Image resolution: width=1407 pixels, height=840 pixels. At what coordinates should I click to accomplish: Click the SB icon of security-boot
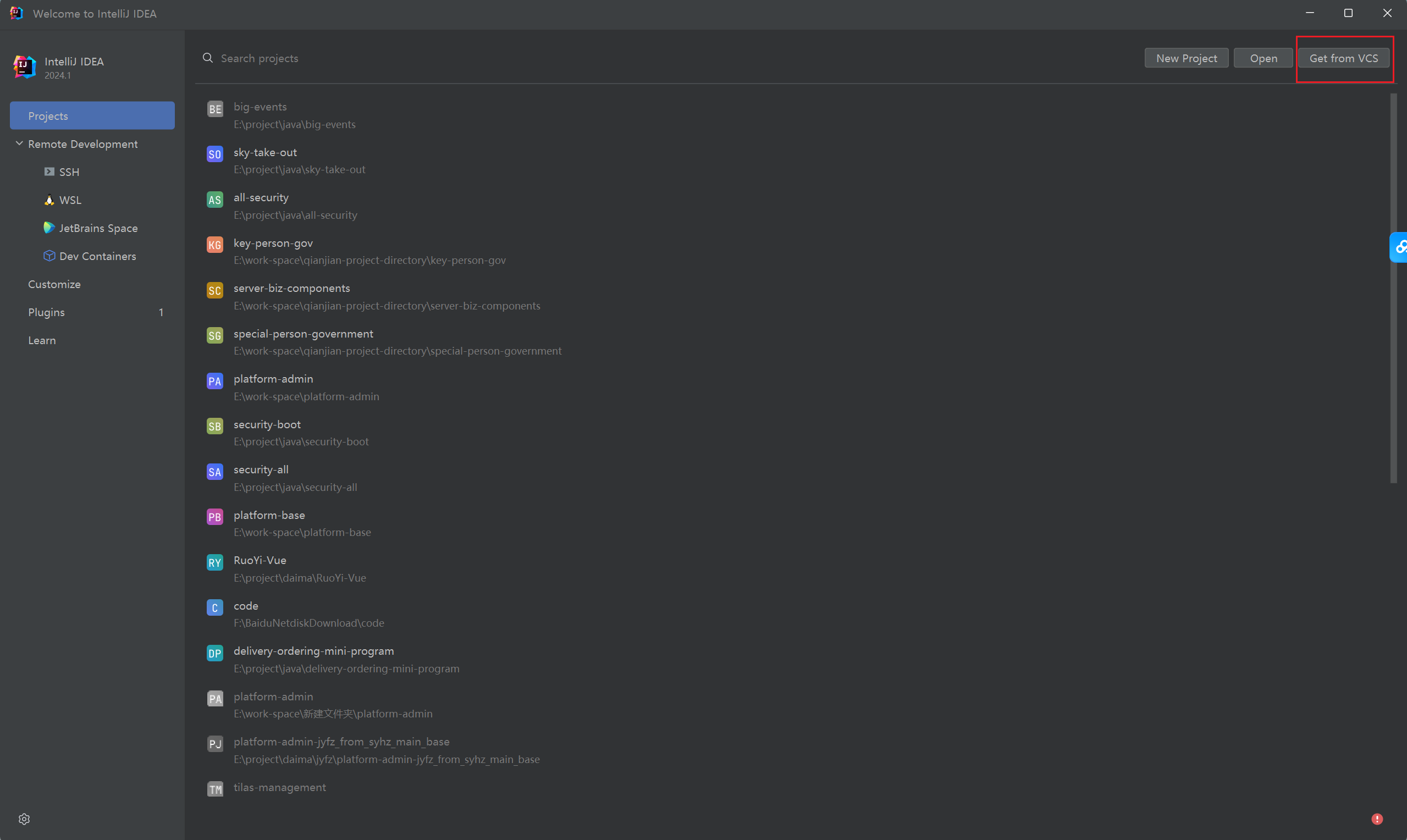coord(214,426)
